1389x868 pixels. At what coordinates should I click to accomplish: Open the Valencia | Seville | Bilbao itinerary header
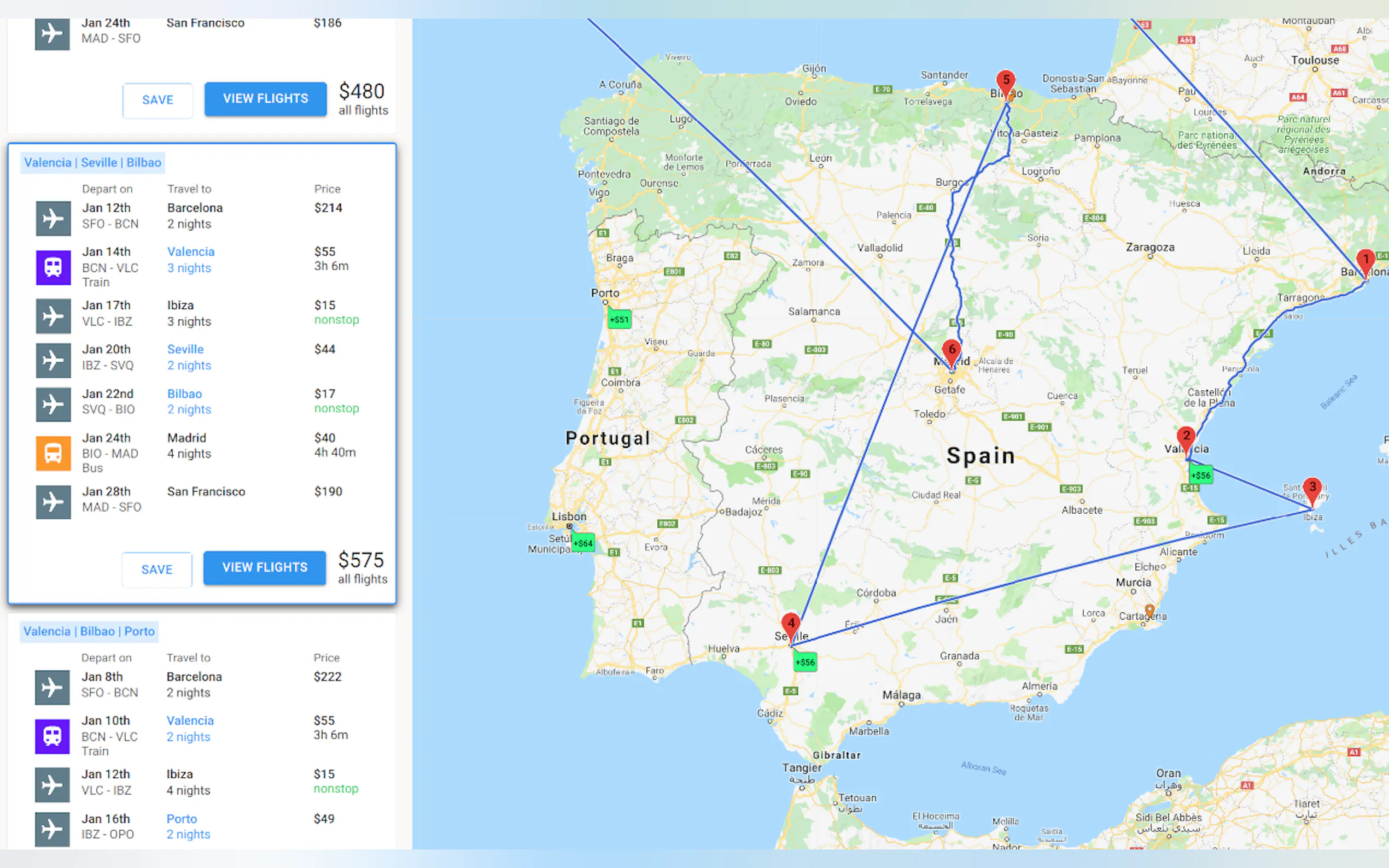pyautogui.click(x=92, y=162)
